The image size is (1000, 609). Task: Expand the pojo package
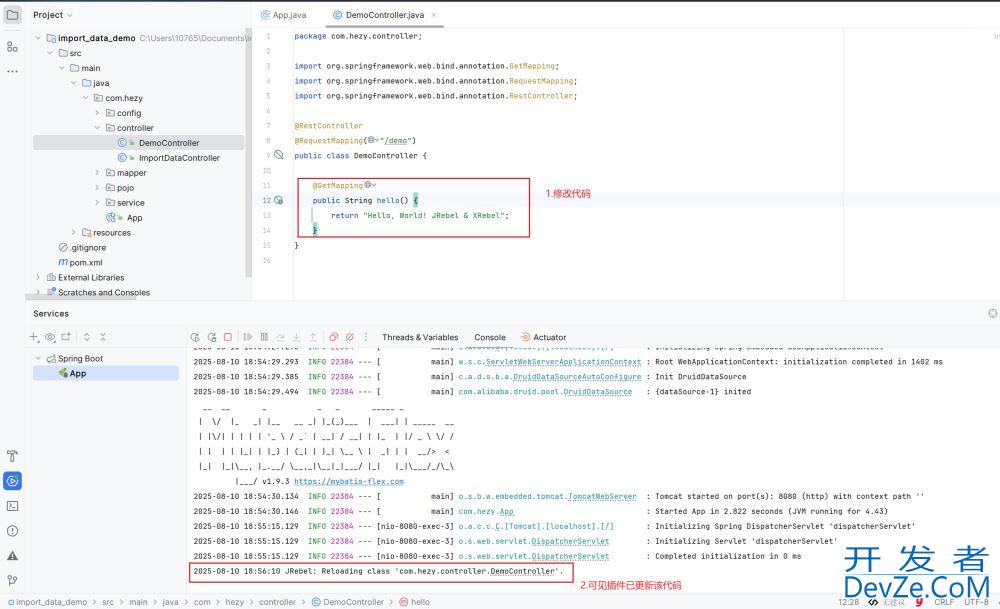pyautogui.click(x=98, y=187)
